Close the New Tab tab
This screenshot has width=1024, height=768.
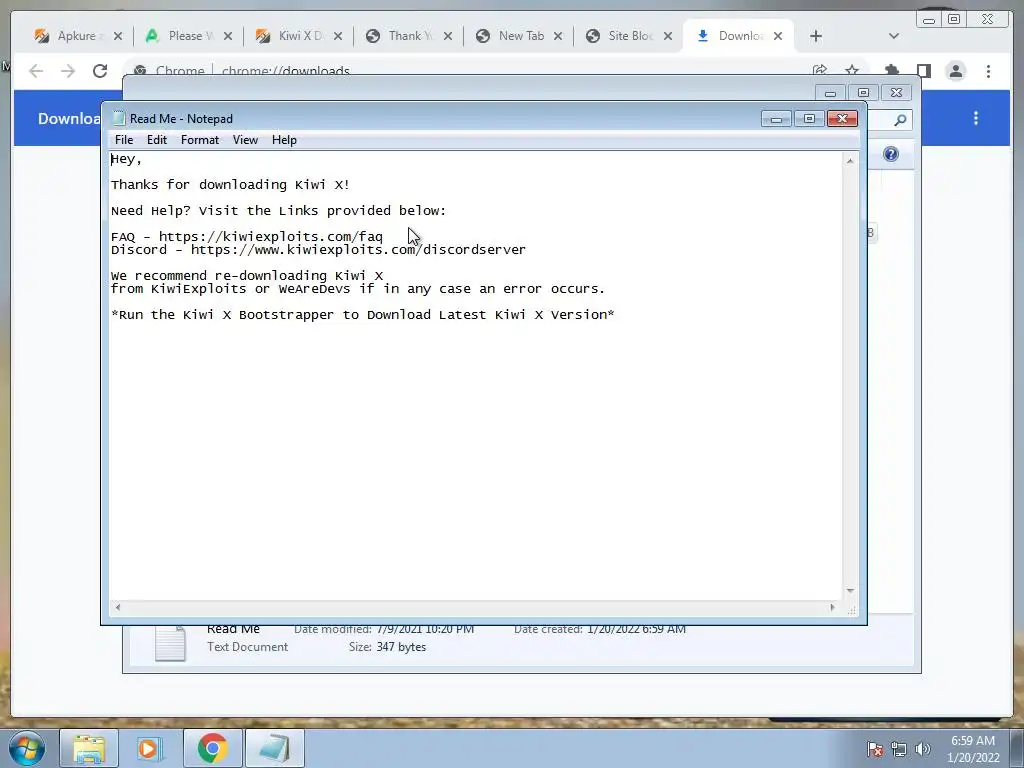click(x=558, y=36)
